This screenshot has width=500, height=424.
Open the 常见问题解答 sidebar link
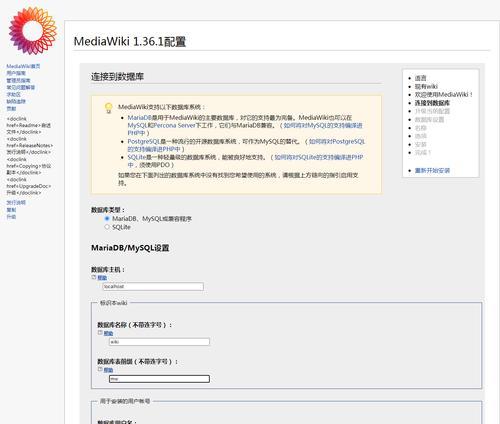pos(21,87)
